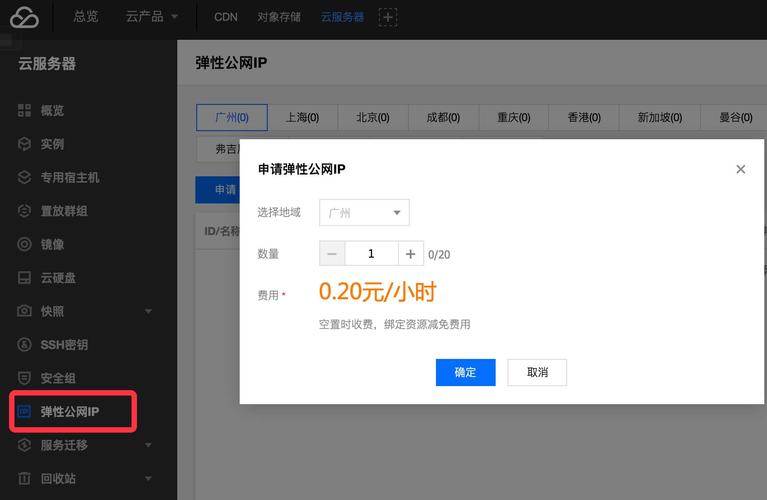The height and width of the screenshot is (500, 767).
Task: Click the 镜像 disc icon
Action: (x=24, y=244)
